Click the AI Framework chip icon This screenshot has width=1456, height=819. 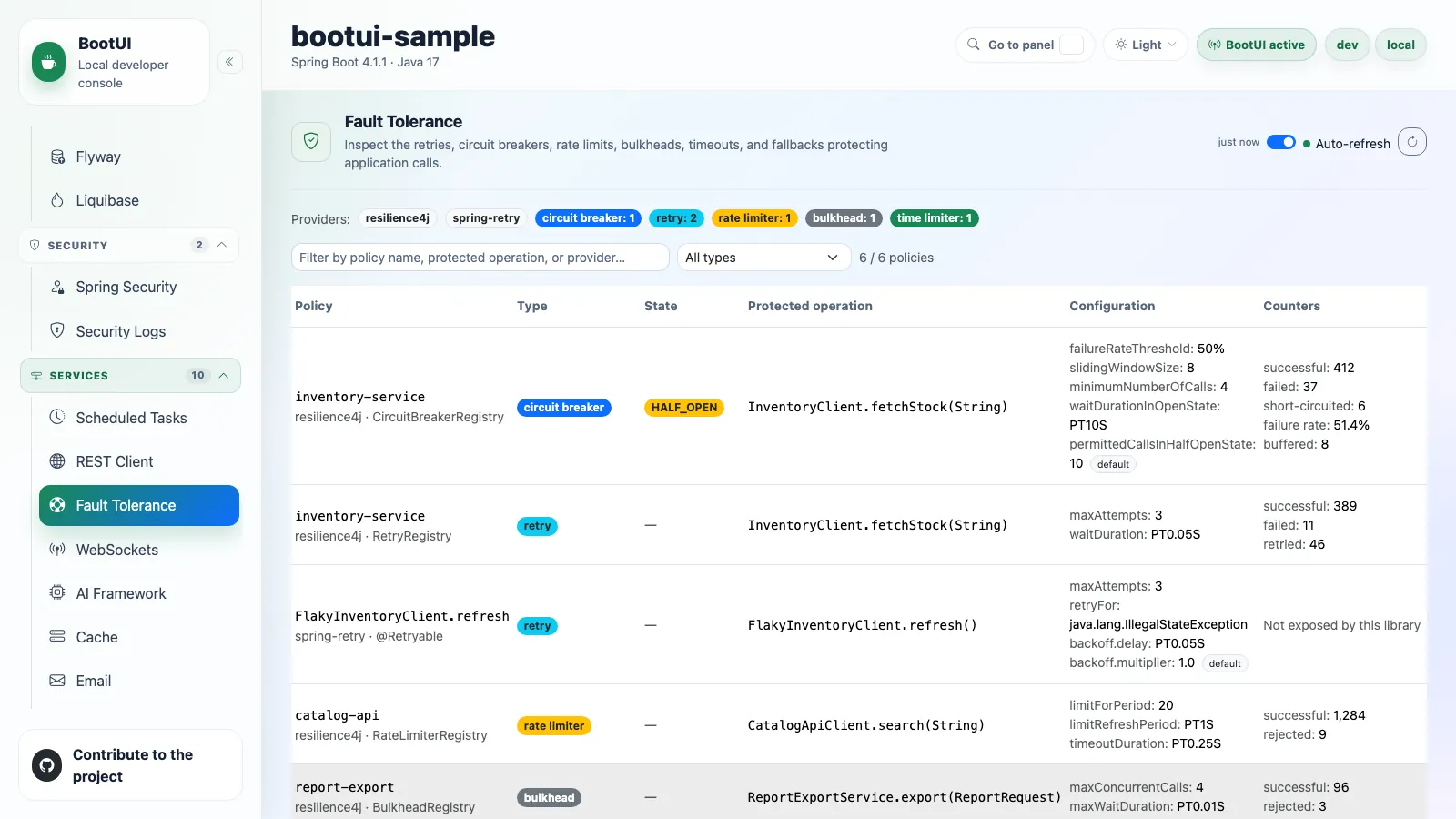click(57, 592)
